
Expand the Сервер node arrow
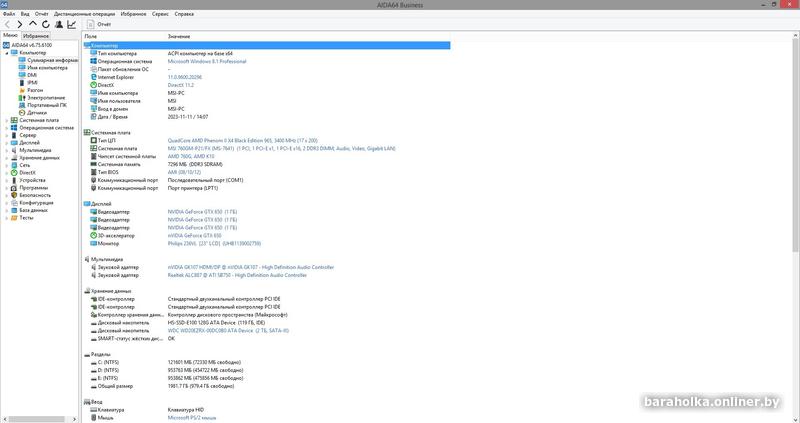tap(7, 135)
